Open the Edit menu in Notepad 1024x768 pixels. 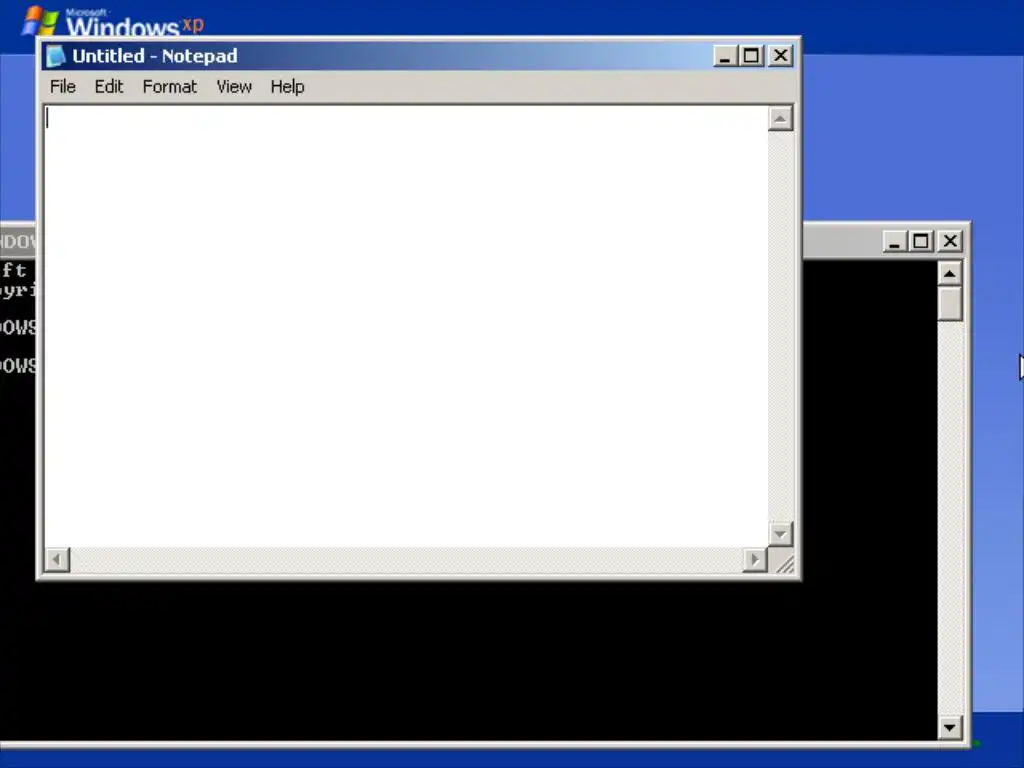coord(108,87)
